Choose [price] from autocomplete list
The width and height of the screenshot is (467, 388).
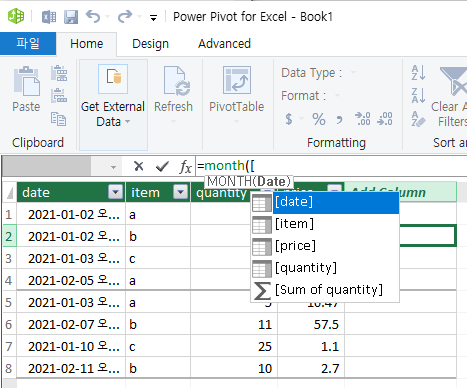(325, 246)
